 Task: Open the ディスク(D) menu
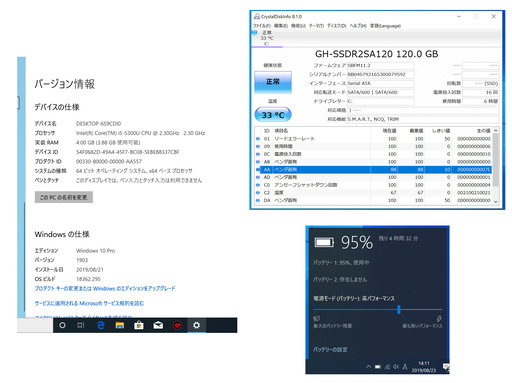click(337, 26)
